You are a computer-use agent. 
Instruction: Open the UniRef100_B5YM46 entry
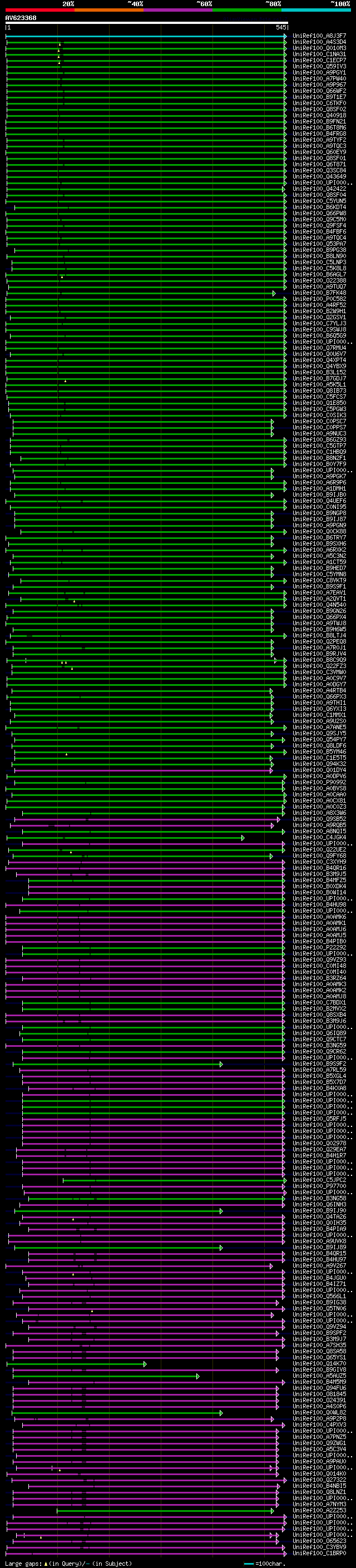point(319,752)
